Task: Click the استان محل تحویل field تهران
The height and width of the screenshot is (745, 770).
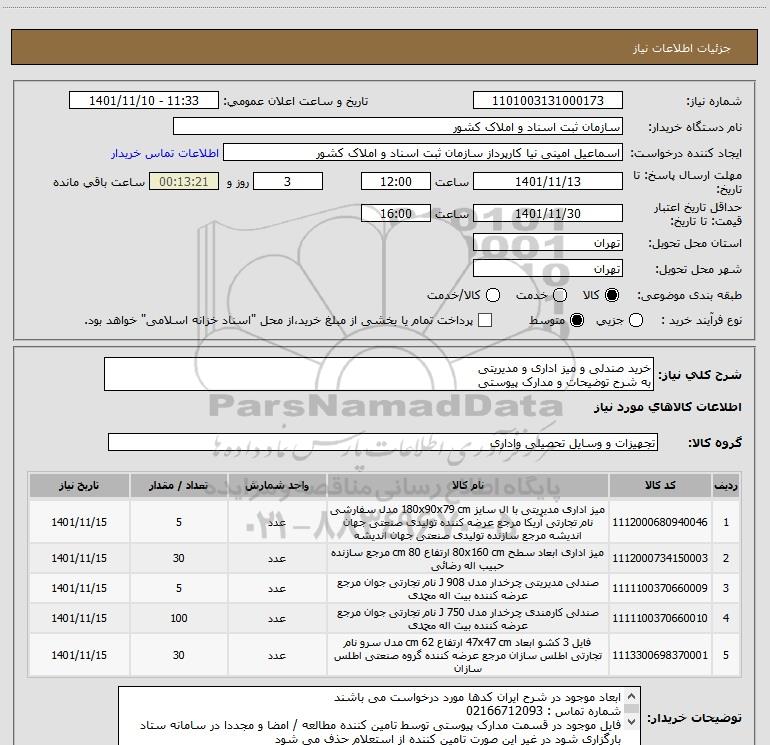Action: point(548,243)
